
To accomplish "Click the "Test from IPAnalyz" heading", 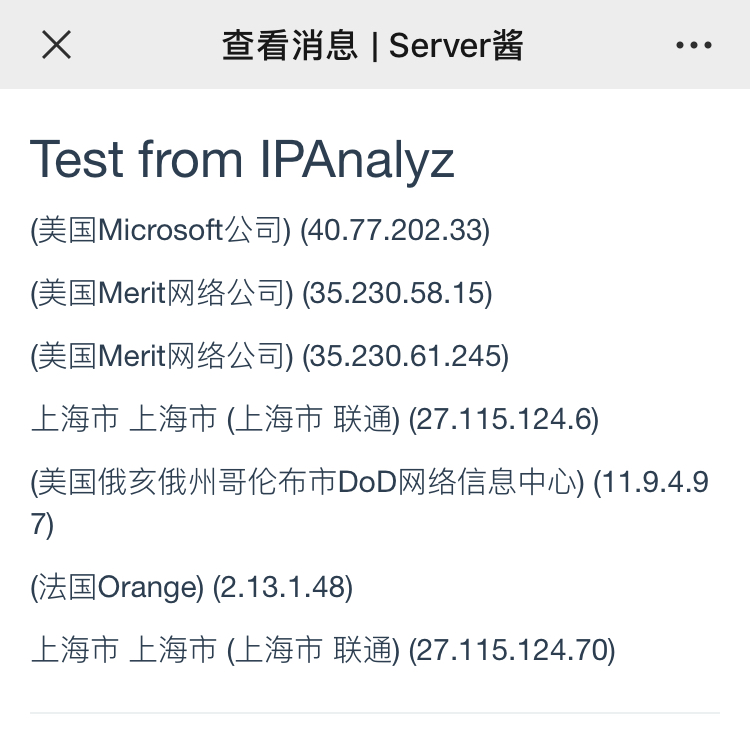I will point(242,159).
